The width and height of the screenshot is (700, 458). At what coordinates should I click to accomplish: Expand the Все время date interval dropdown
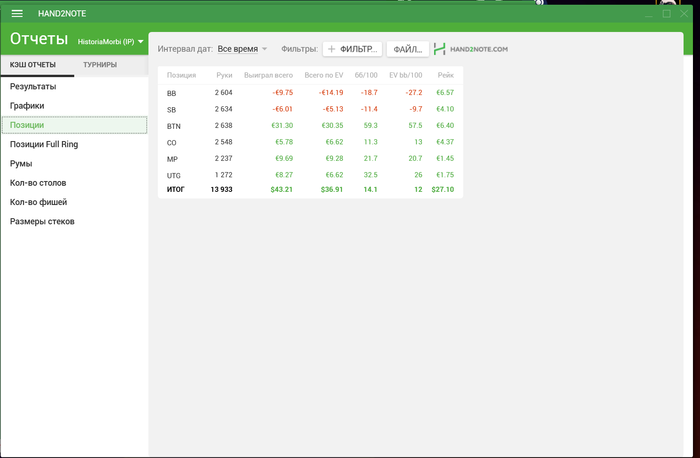pos(242,49)
